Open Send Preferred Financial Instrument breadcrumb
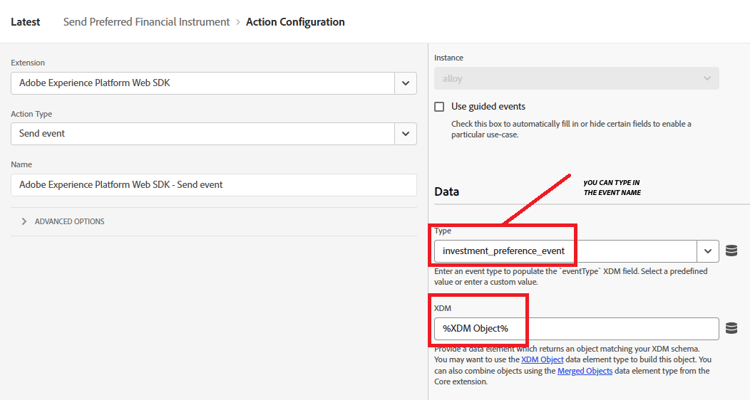This screenshot has width=750, height=400. (x=146, y=21)
